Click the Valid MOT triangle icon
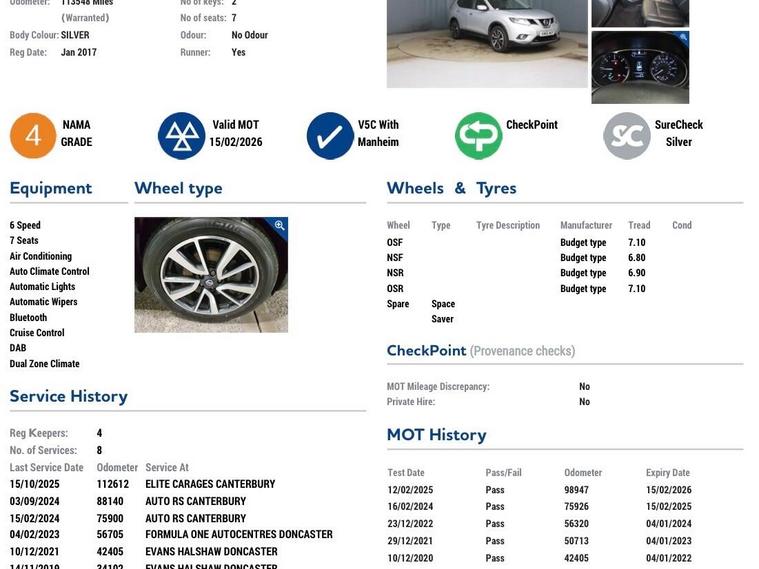The width and height of the screenshot is (759, 569). tap(181, 135)
